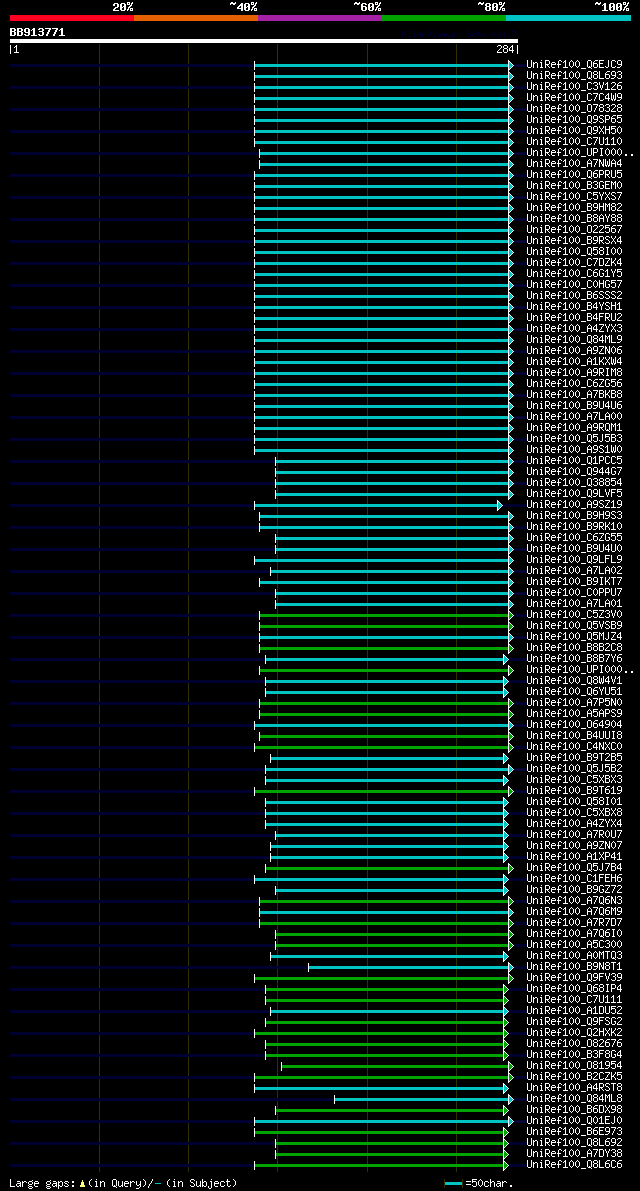Screen dimensions: 640x1191
Task: Click the white query sequence bar
Action: pos(263,41)
